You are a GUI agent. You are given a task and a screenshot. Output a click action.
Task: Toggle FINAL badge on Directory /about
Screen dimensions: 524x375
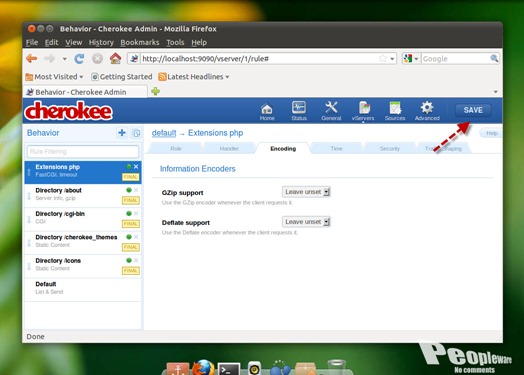tap(131, 200)
